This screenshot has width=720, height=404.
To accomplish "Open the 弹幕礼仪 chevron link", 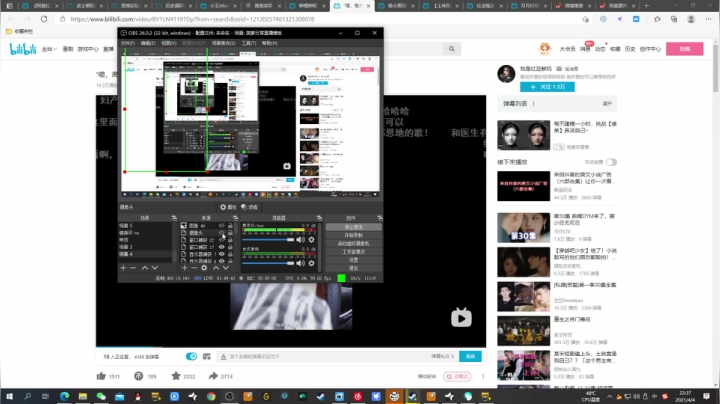I will [442, 356].
